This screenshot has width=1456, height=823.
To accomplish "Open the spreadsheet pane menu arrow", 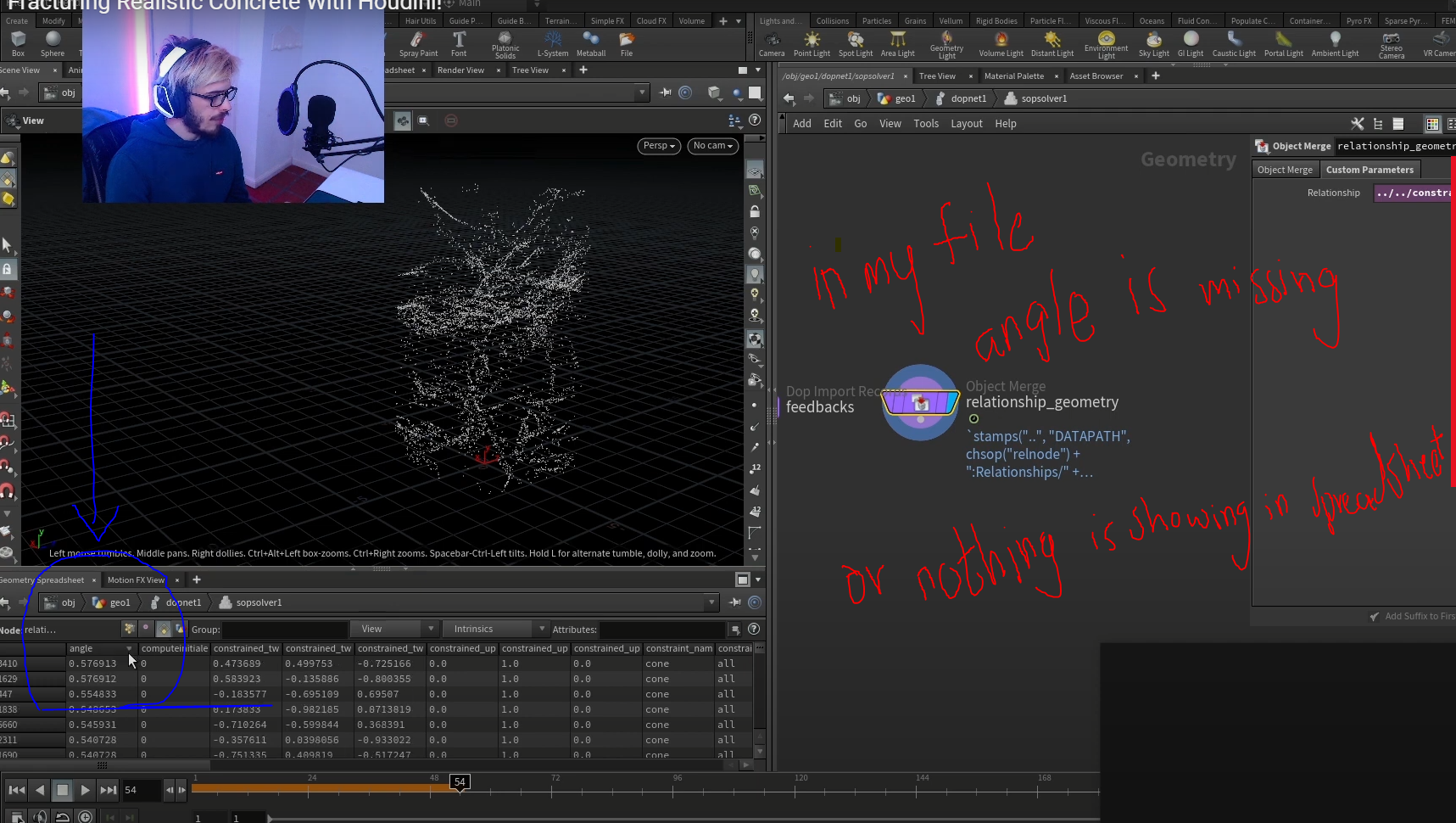I will [758, 579].
